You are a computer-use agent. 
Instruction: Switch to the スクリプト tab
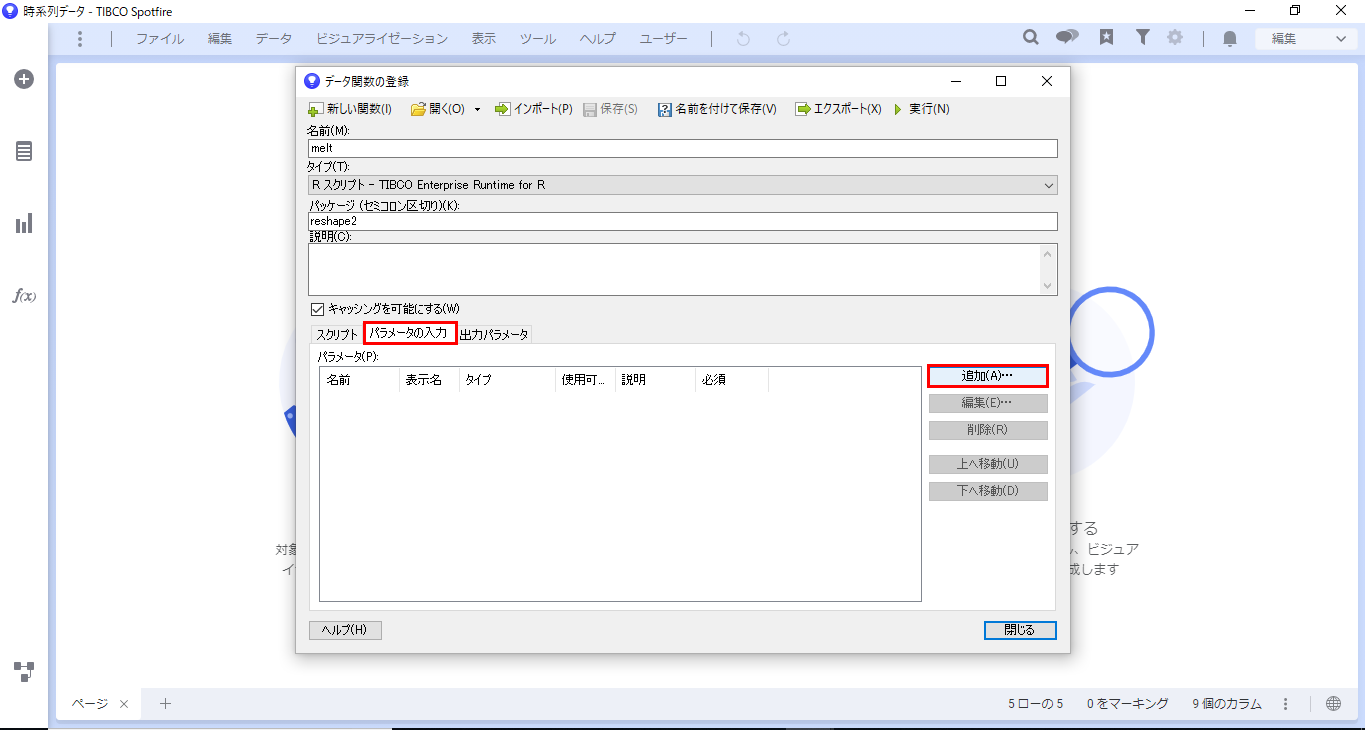click(x=337, y=334)
